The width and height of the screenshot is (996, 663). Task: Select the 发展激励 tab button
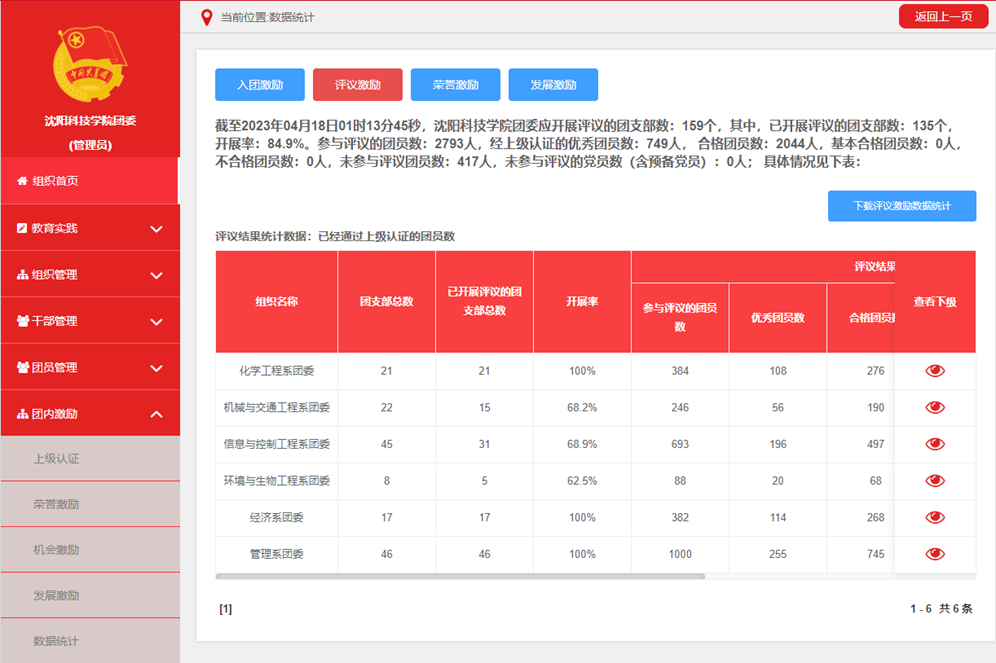553,85
